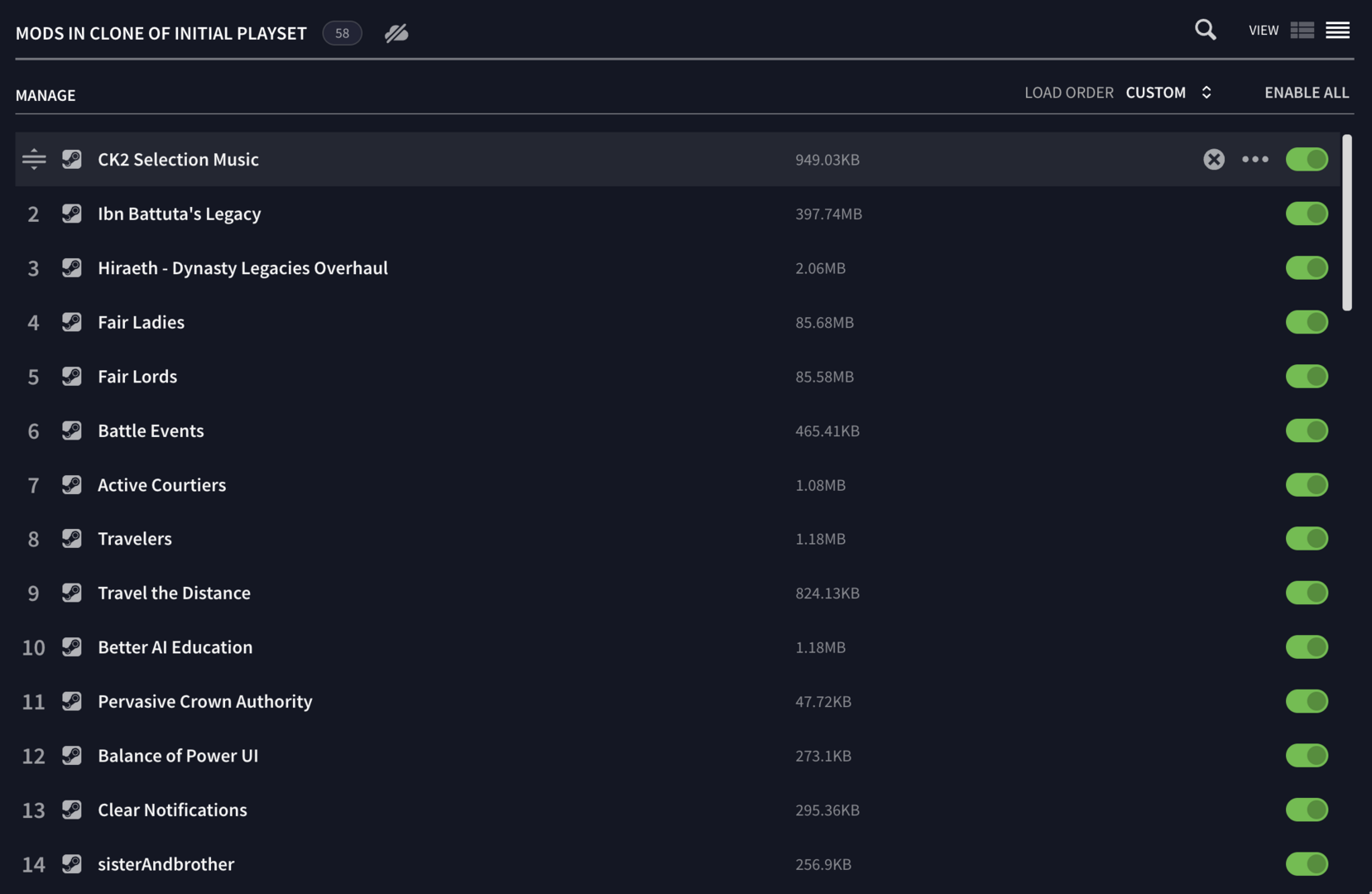
Task: Click Steam icon beside Fair Ladies
Action: point(72,322)
